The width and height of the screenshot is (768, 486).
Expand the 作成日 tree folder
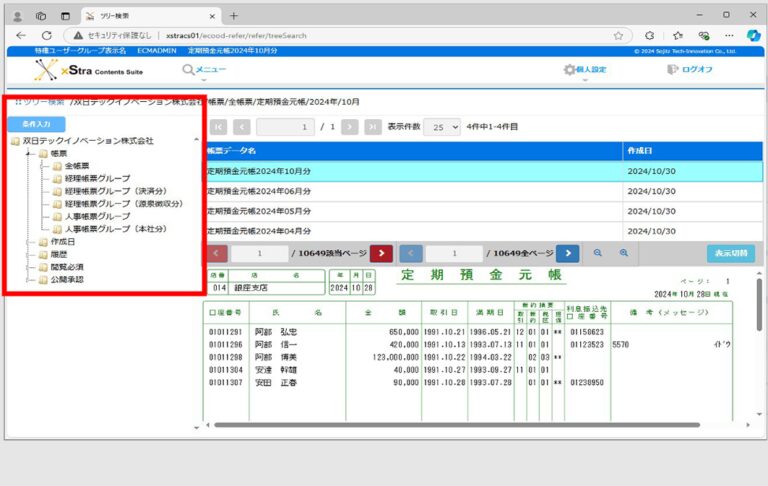click(x=29, y=242)
